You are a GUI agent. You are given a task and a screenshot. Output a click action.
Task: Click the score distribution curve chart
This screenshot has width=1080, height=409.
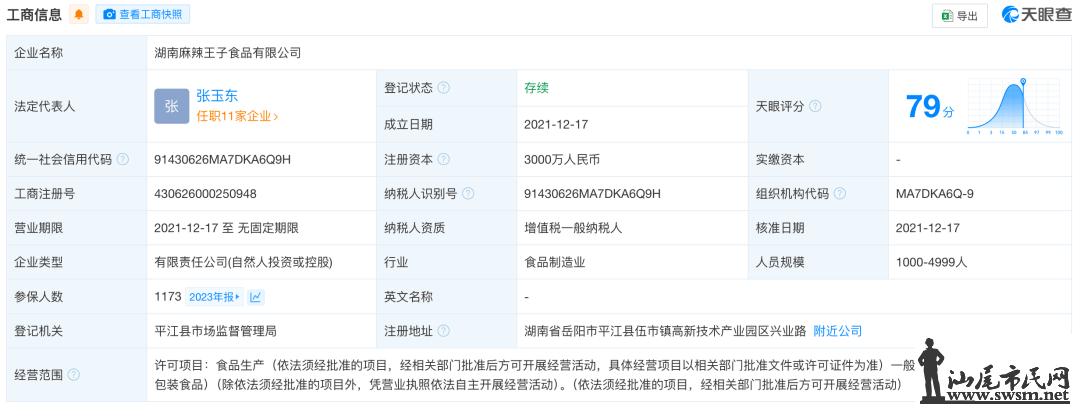point(1015,105)
